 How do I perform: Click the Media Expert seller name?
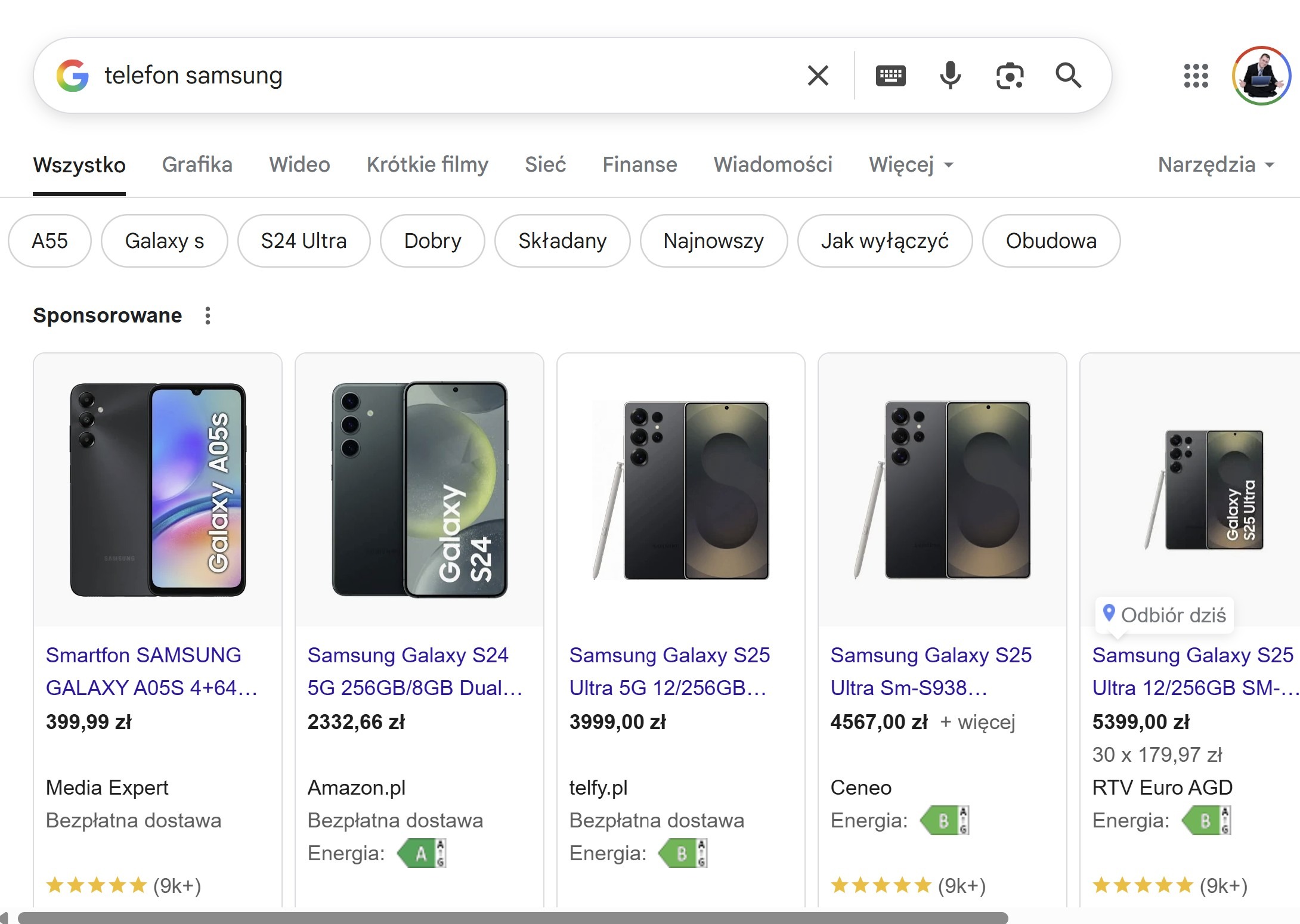tap(107, 787)
